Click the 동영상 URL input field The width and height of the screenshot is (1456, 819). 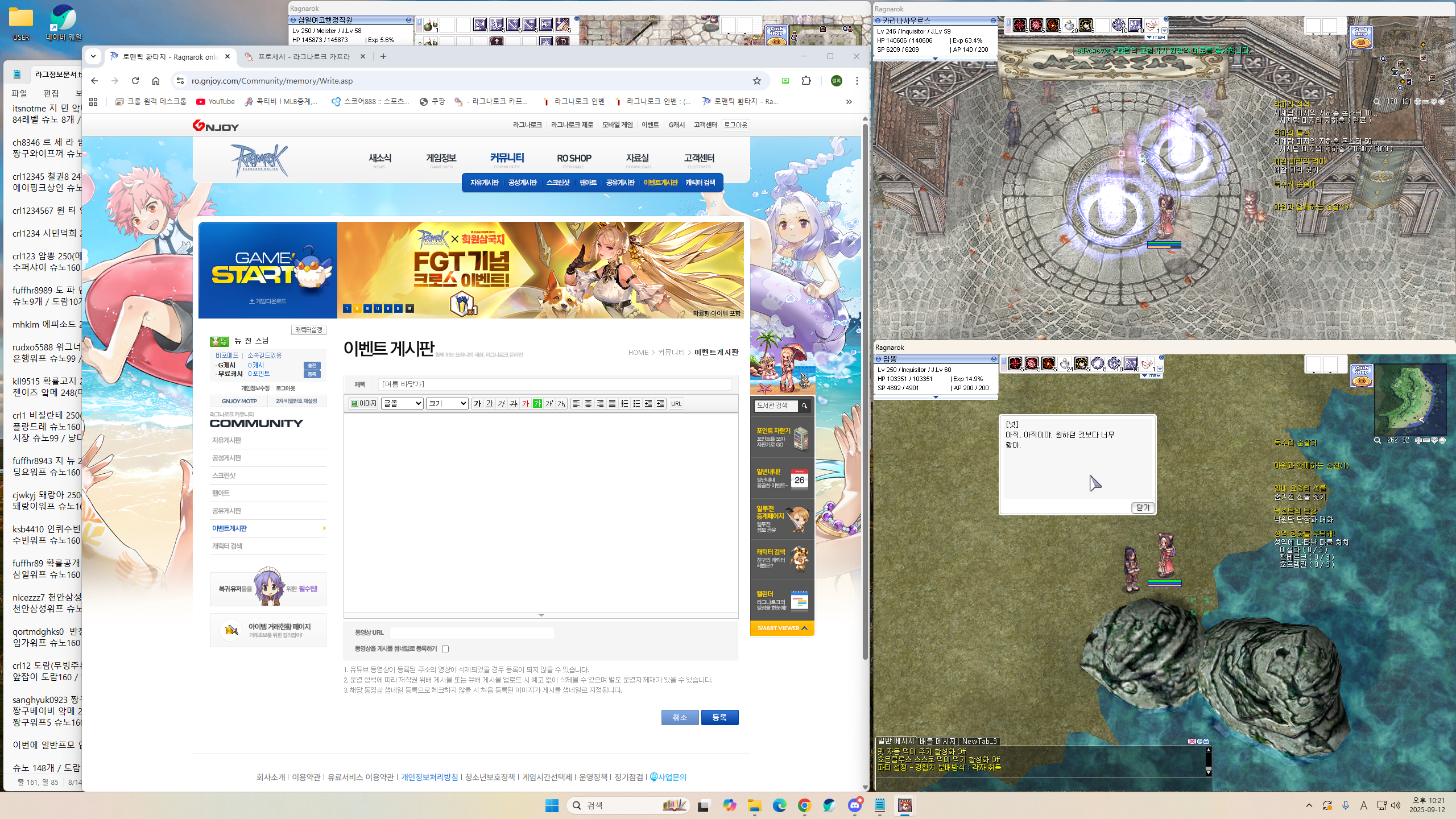(x=472, y=632)
